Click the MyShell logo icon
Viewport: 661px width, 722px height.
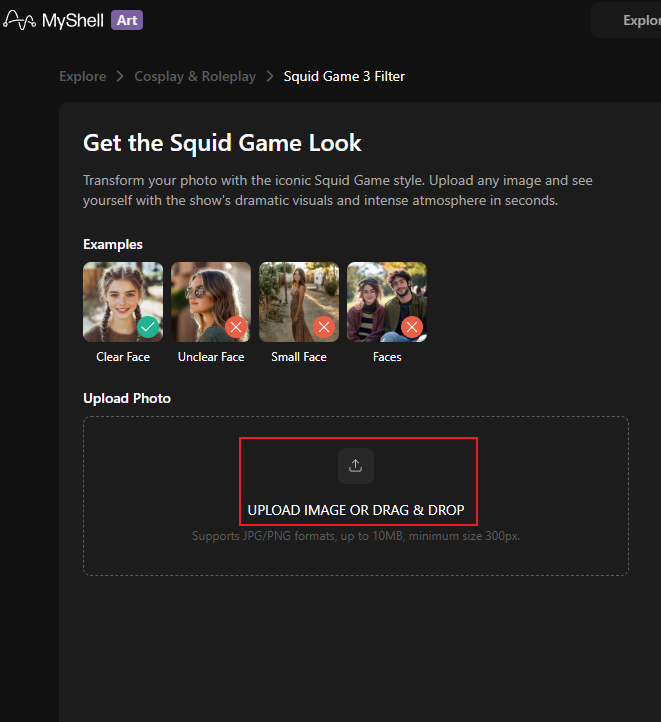click(x=19, y=20)
